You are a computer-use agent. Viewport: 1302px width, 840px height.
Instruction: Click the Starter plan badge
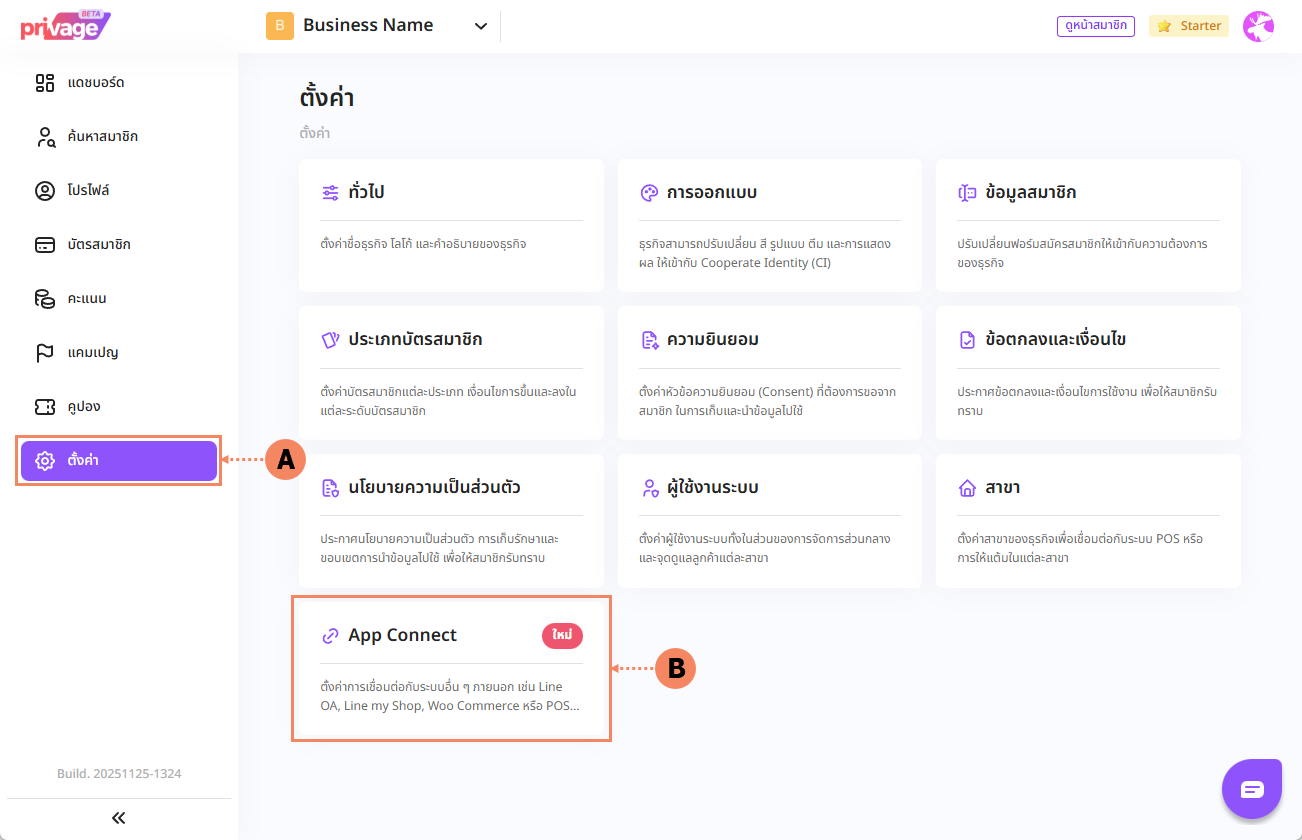1189,26
